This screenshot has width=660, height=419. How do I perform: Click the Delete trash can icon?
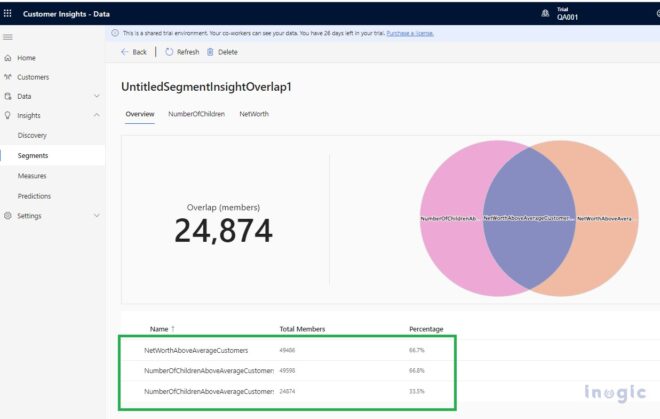210,52
